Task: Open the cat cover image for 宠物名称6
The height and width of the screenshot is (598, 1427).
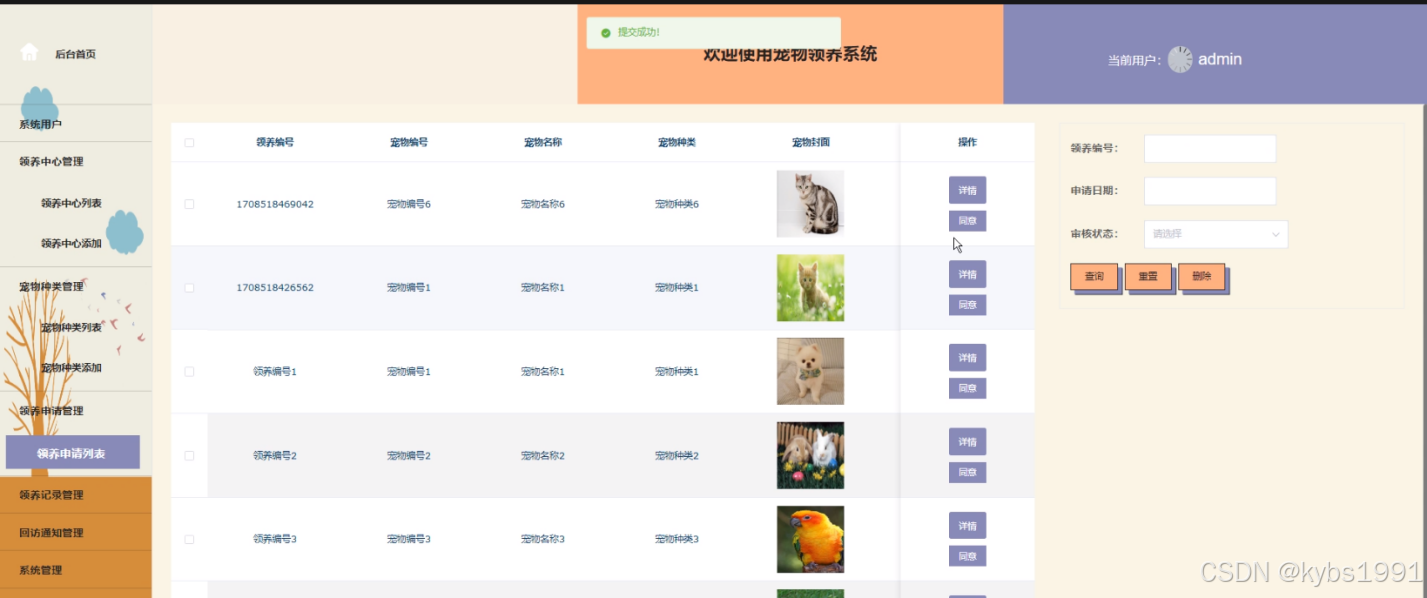Action: point(810,204)
